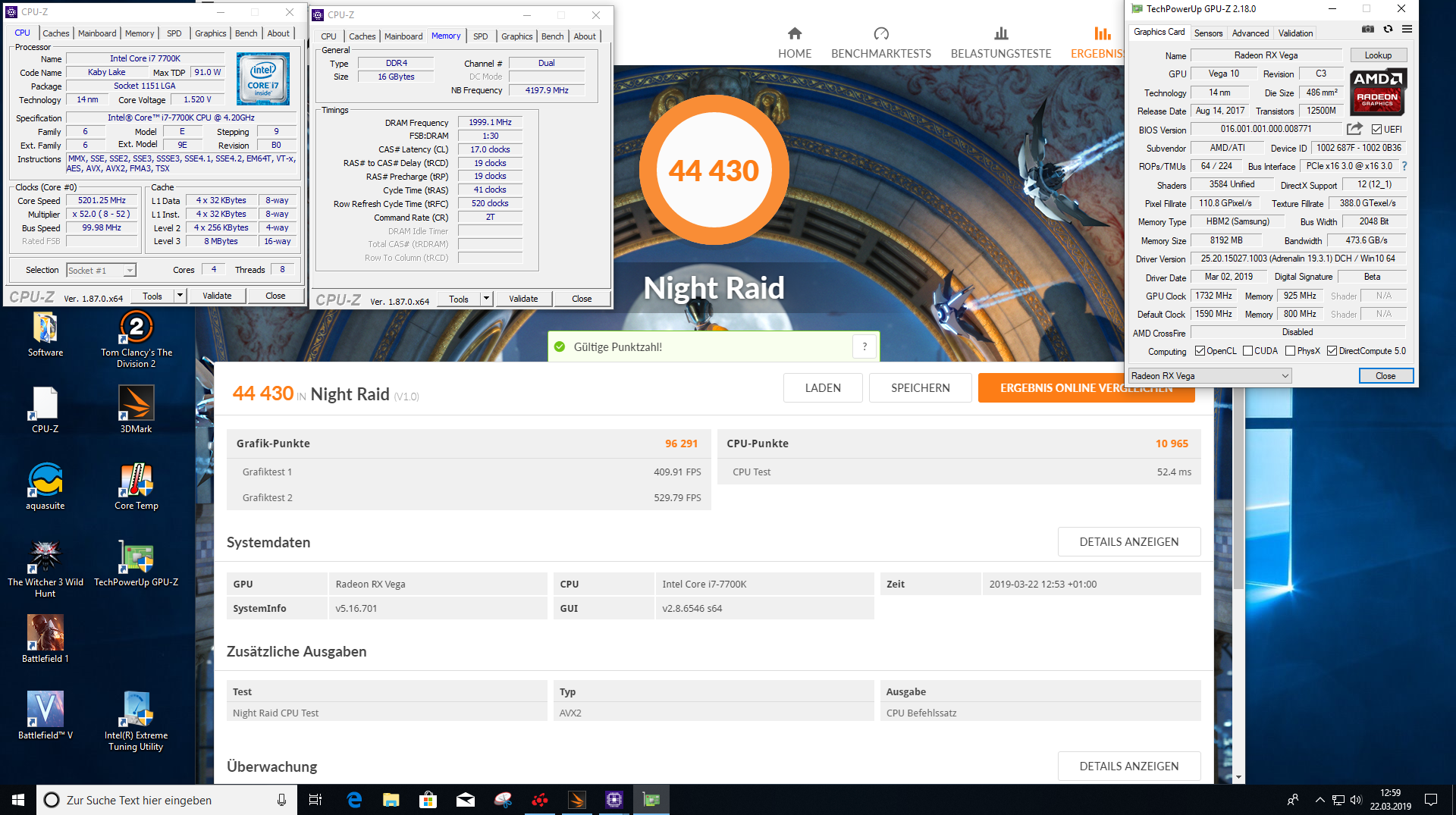1456x815 pixels.
Task: Show hidden system tray icons
Action: (1320, 800)
